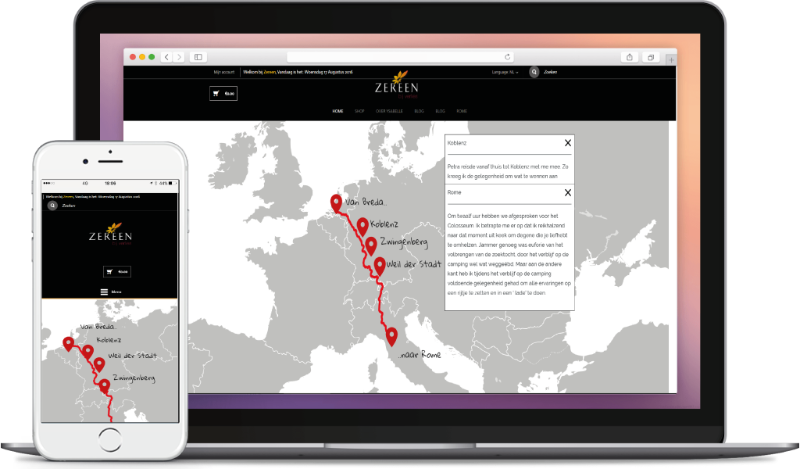Viewport: 800px width, 469px height.
Task: Close the Rome info panel
Action: tap(567, 191)
